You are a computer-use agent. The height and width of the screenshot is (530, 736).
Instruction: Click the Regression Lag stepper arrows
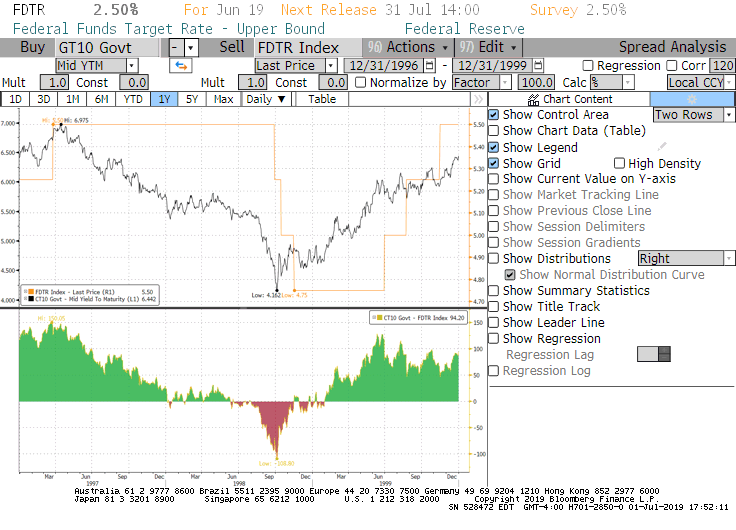click(665, 354)
